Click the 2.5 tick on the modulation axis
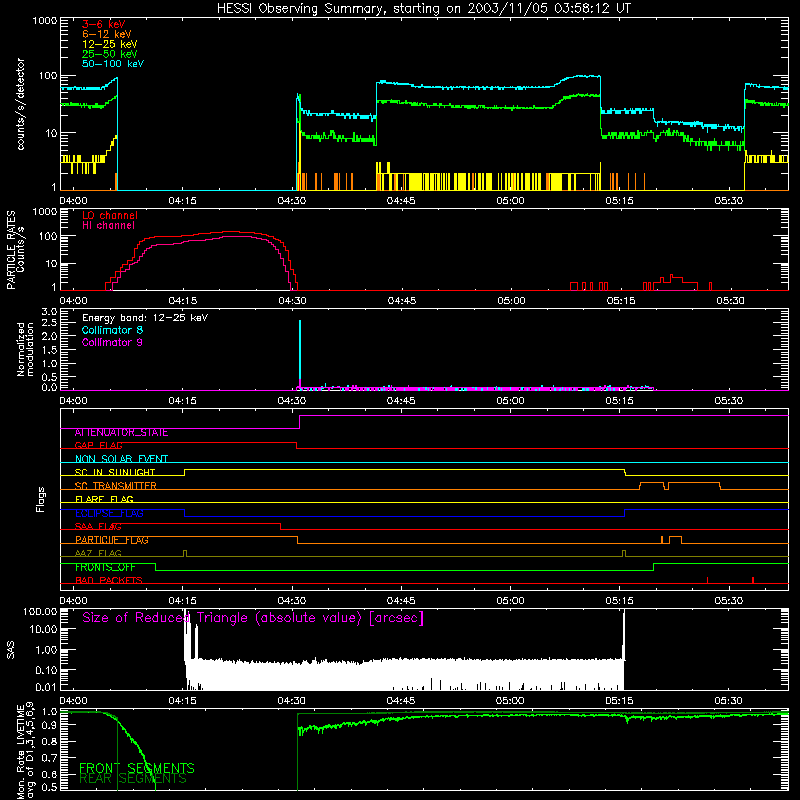Image resolution: width=800 pixels, height=800 pixels. (49, 323)
